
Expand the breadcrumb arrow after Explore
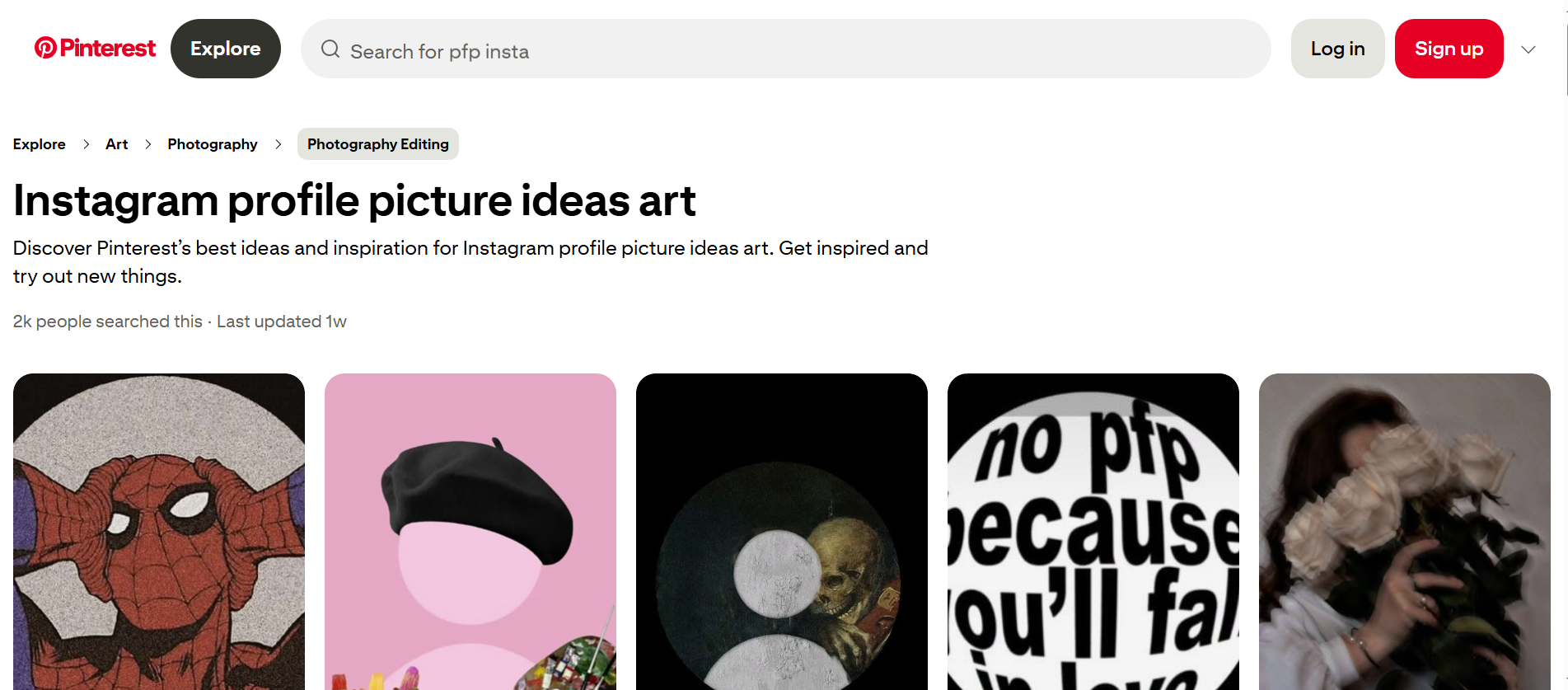[x=86, y=143]
